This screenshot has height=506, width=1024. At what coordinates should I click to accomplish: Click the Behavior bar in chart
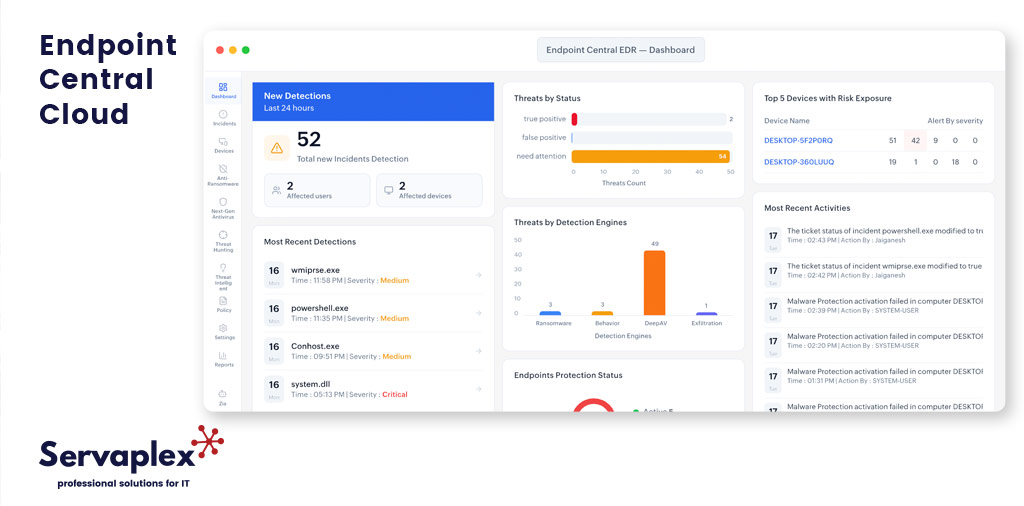pos(602,313)
